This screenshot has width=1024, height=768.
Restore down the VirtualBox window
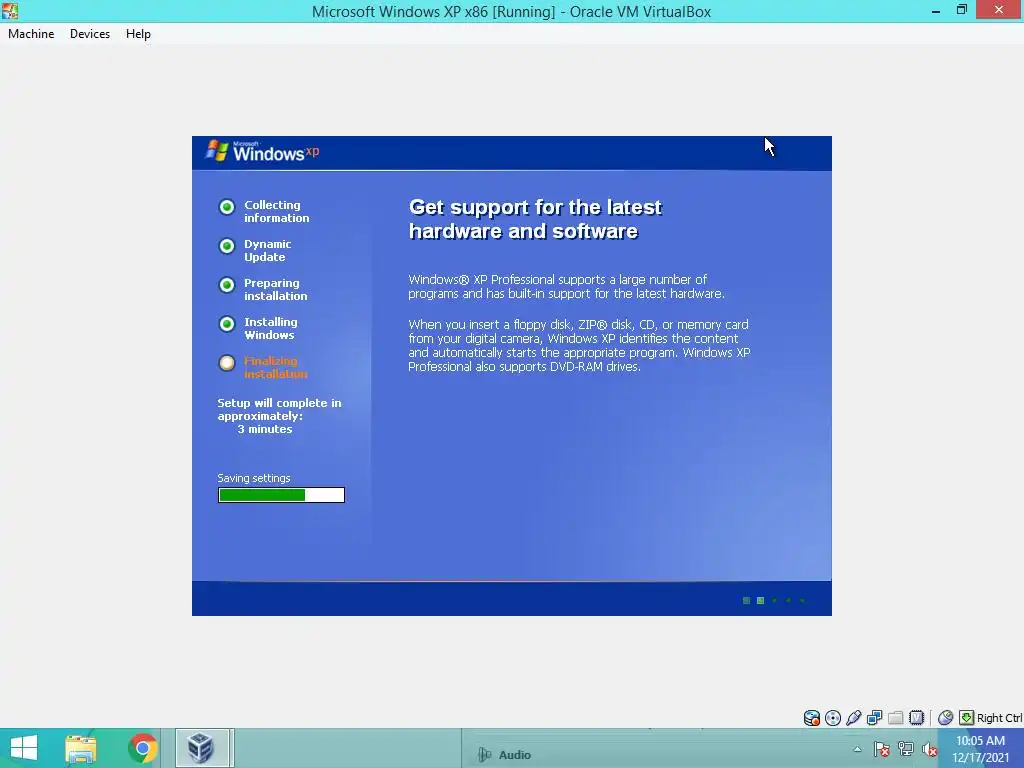click(961, 10)
